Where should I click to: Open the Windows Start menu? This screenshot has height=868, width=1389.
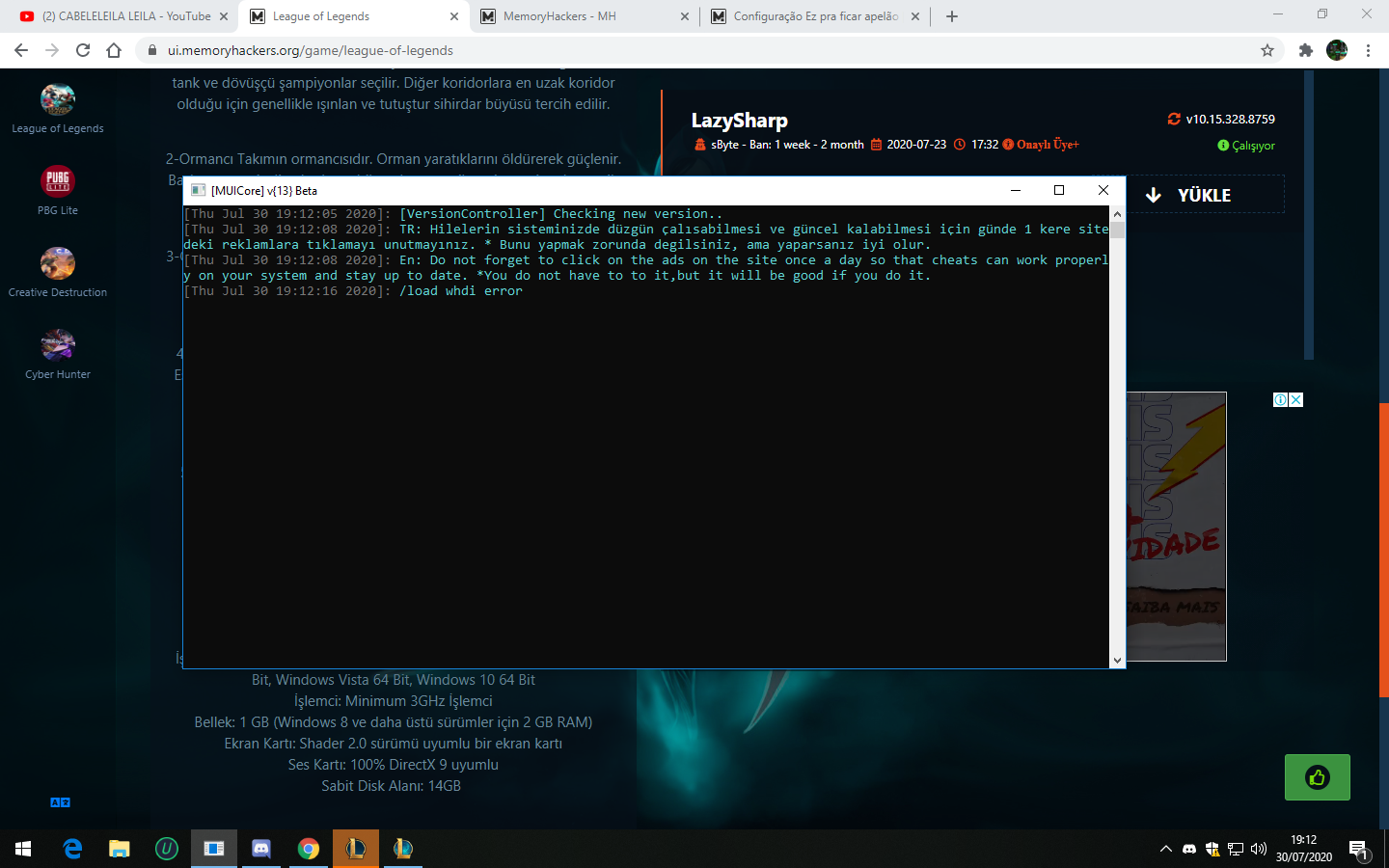[23, 849]
